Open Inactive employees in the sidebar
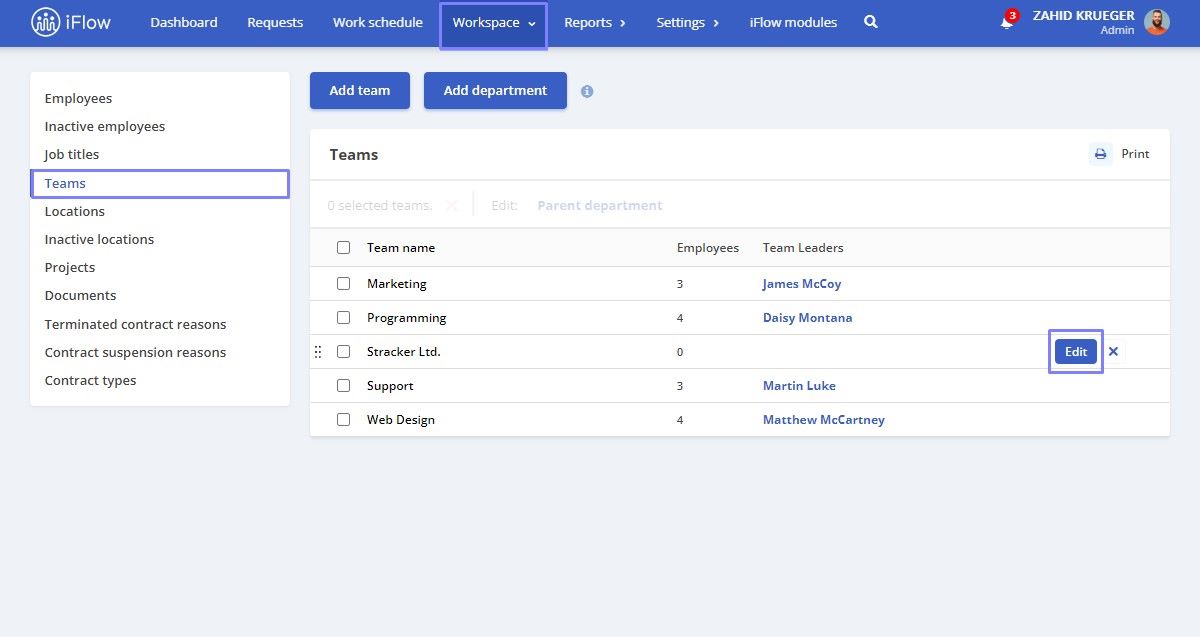Viewport: 1200px width, 637px height. tap(105, 127)
